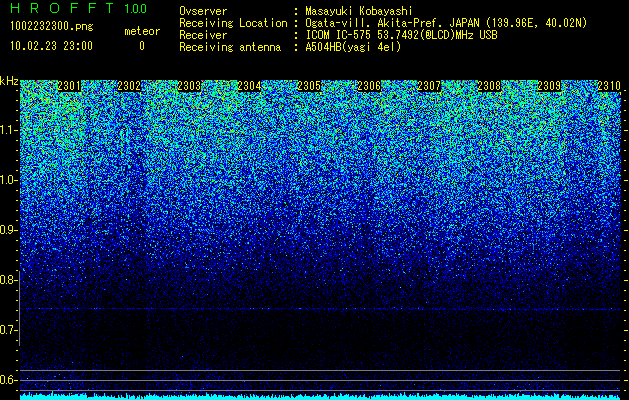Click the 2306 time marker
Screen dimensions: 629x400
369,86
